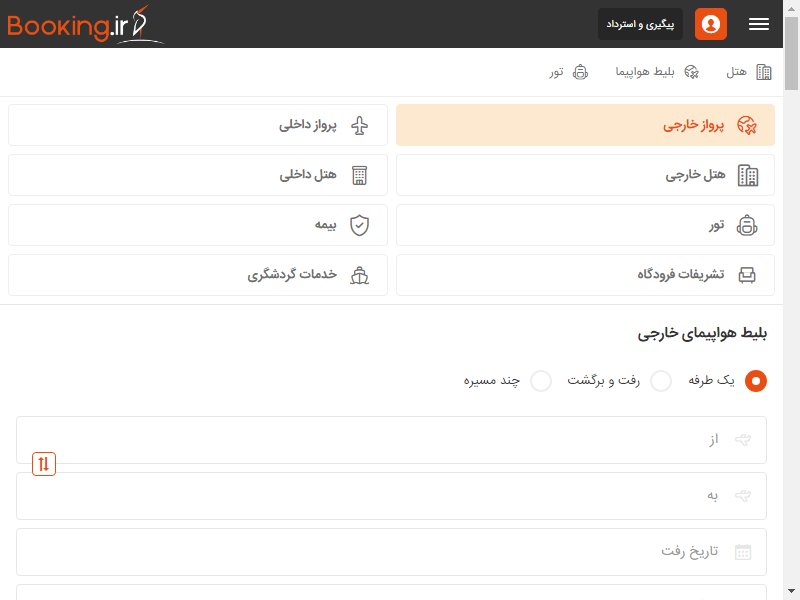Choose the چند مسیره radio option
Screen dimensions: 800x600
coord(541,381)
